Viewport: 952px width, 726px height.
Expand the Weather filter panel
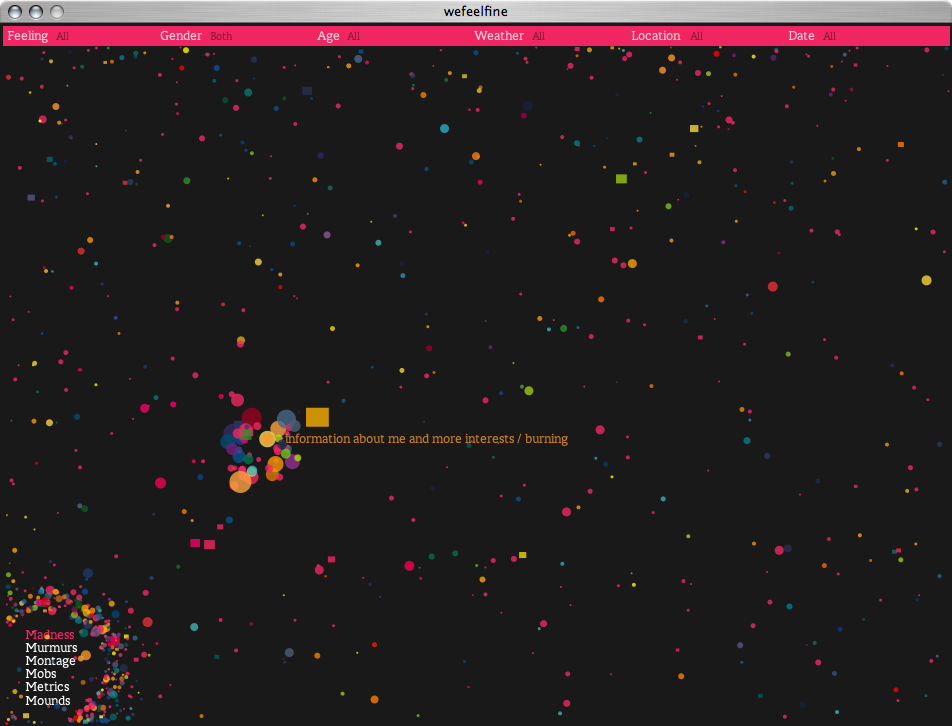coord(499,36)
